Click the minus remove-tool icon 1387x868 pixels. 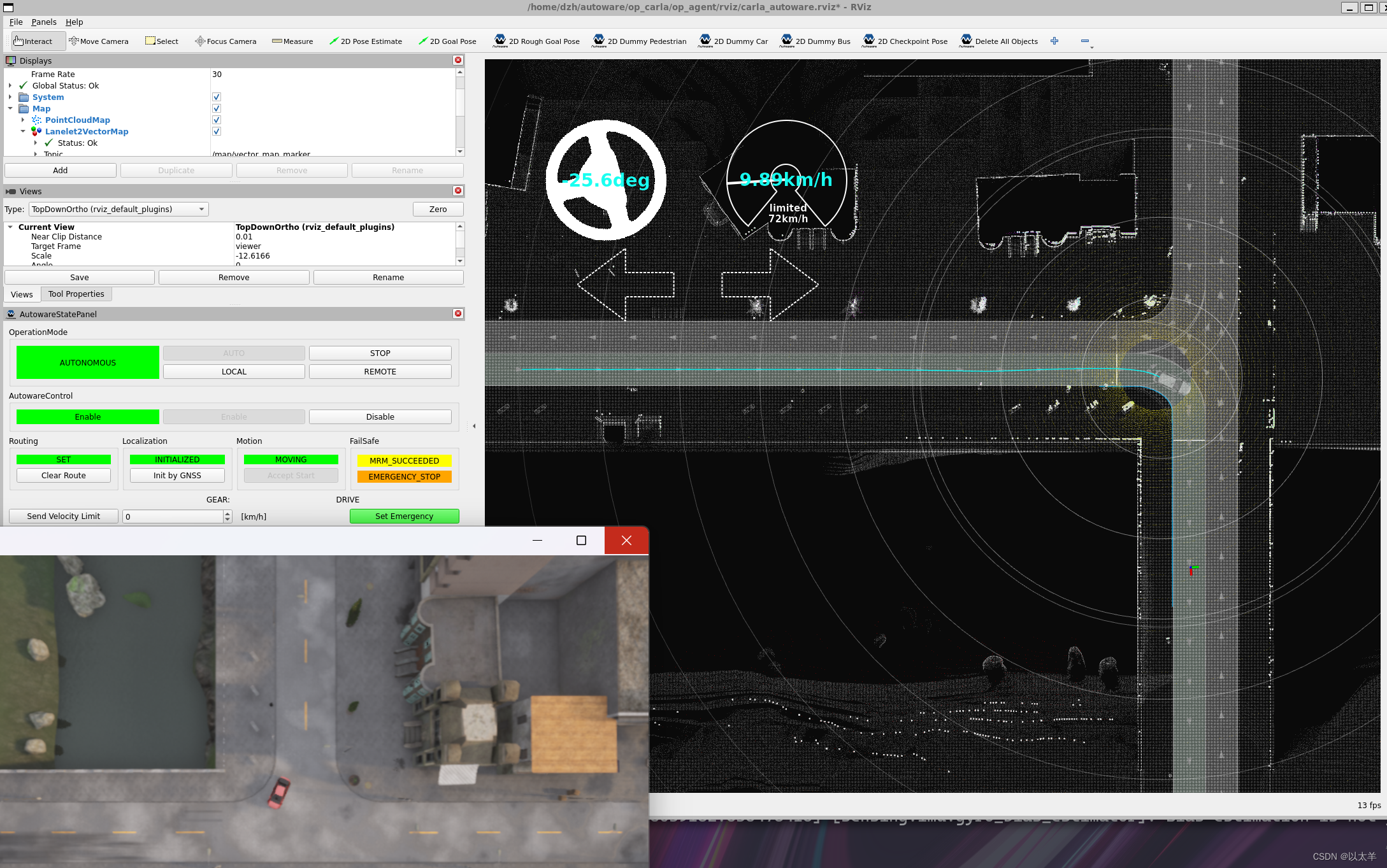pyautogui.click(x=1084, y=41)
